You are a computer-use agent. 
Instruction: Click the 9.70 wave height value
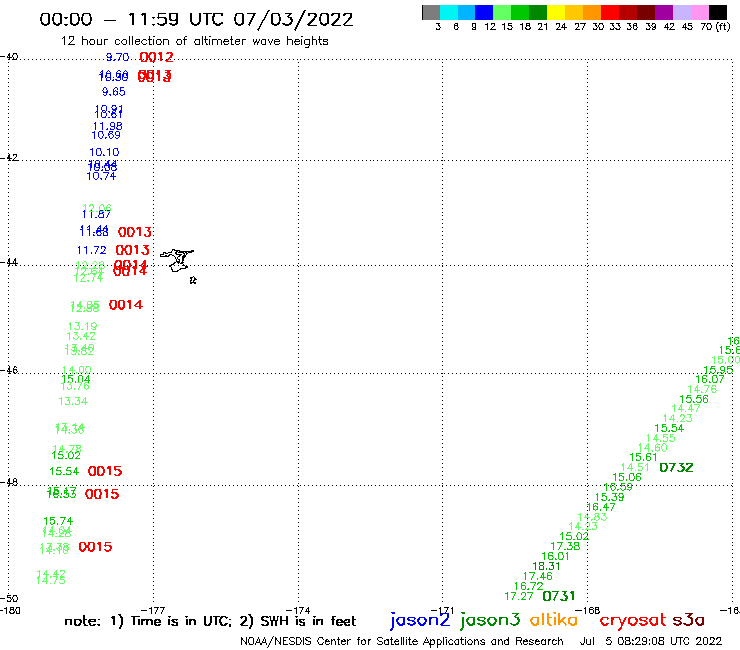118,57
